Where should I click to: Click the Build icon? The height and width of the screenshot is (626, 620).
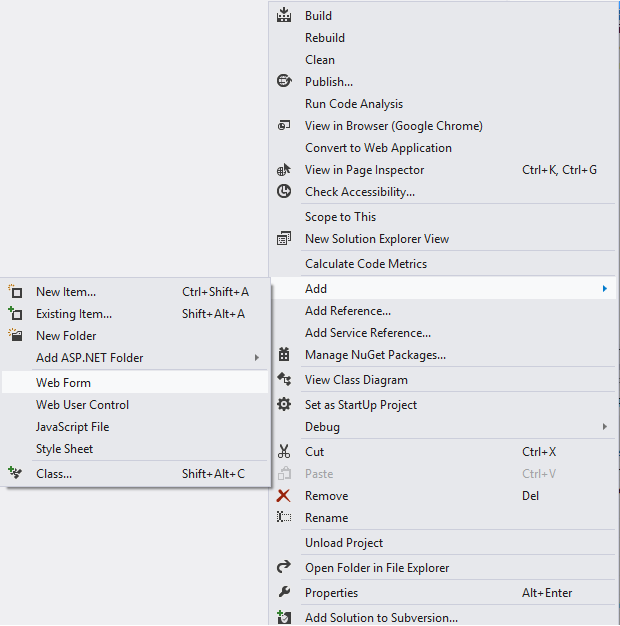coord(284,15)
